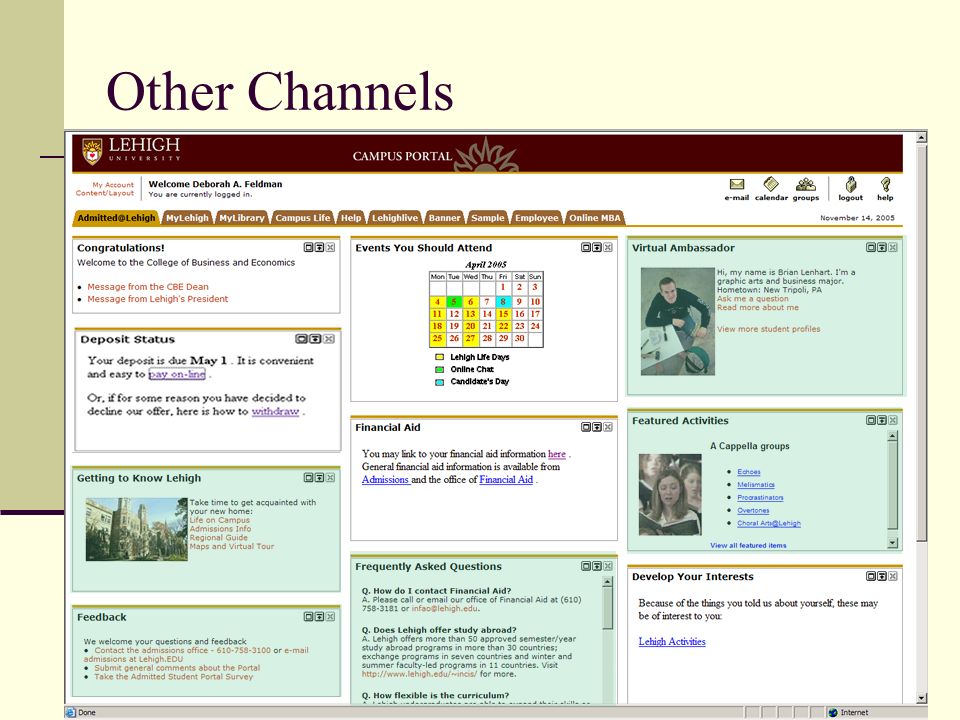This screenshot has height=720, width=960.
Task: Open Message from Lehigh's President
Action: pos(157,299)
